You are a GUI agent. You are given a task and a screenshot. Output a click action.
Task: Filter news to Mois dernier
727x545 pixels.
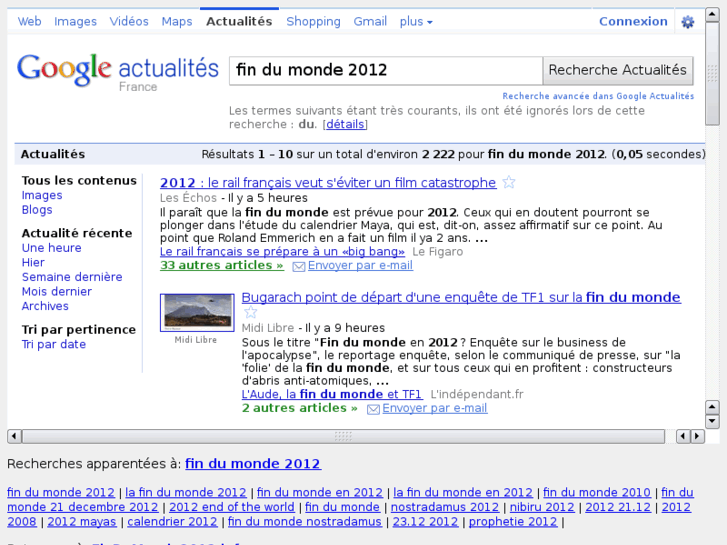57,292
